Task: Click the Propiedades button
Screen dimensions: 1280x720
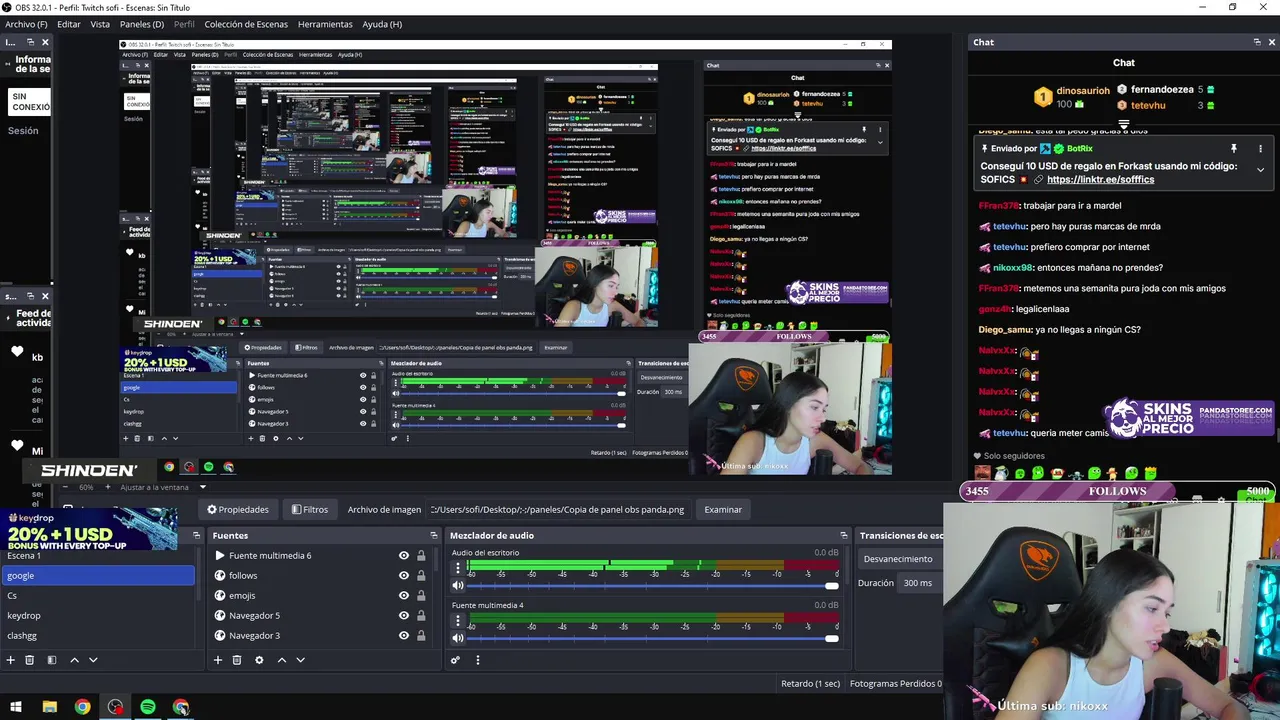Action: coord(238,509)
